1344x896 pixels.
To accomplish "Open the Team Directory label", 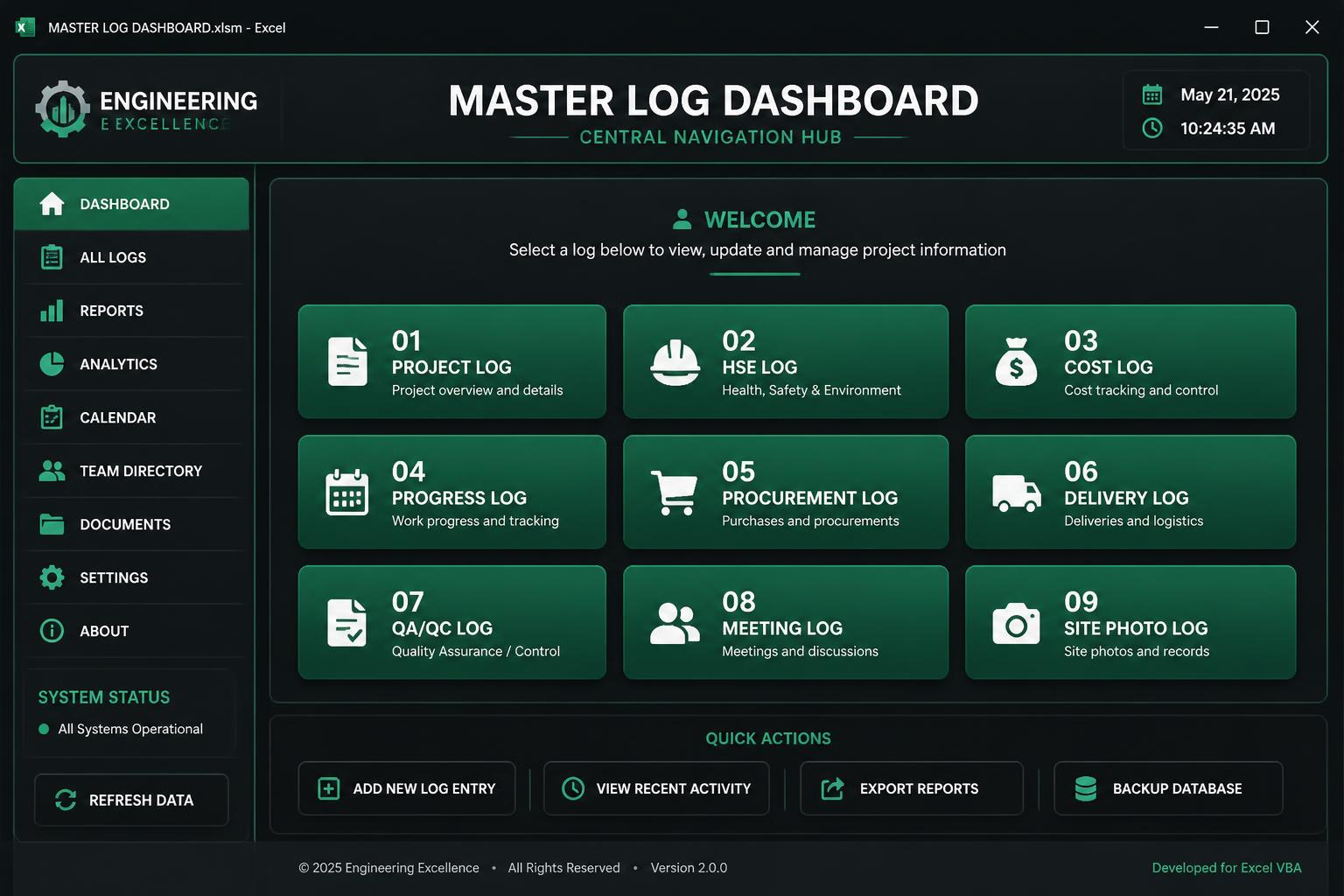I will [141, 471].
